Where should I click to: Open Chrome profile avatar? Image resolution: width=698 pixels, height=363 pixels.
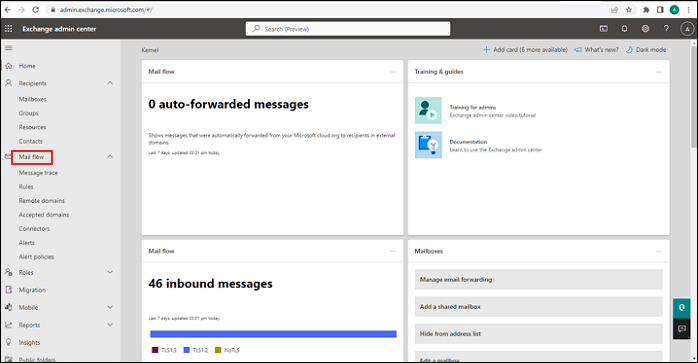[674, 10]
